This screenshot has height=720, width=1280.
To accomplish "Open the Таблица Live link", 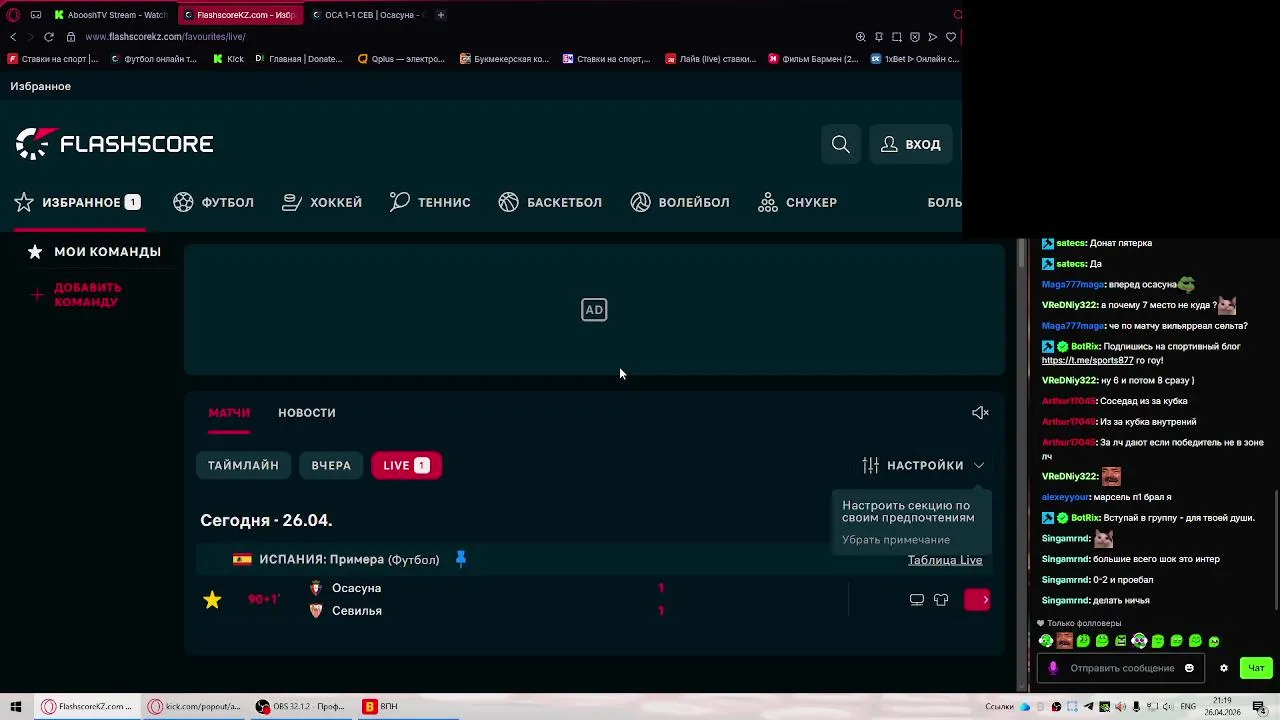I will point(945,560).
